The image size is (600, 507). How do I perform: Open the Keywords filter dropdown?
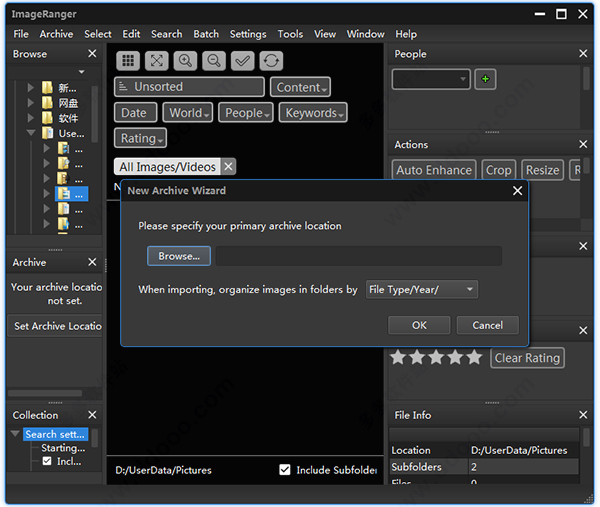pyautogui.click(x=313, y=112)
